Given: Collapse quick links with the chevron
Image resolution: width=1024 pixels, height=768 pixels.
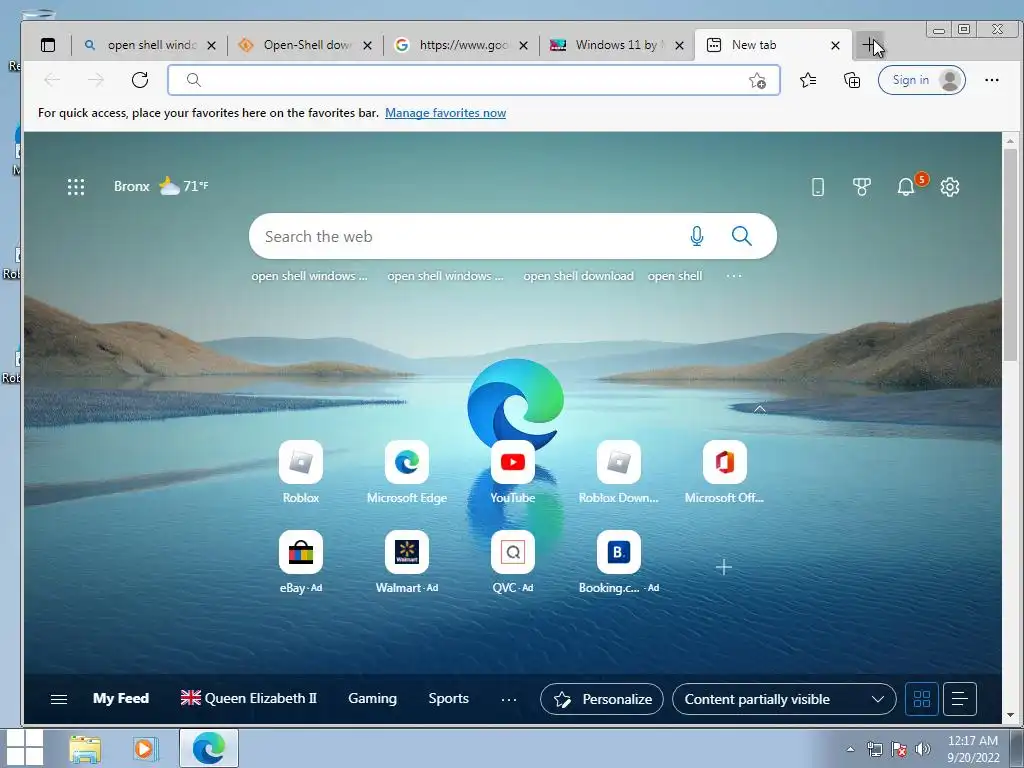Looking at the screenshot, I should click(760, 409).
